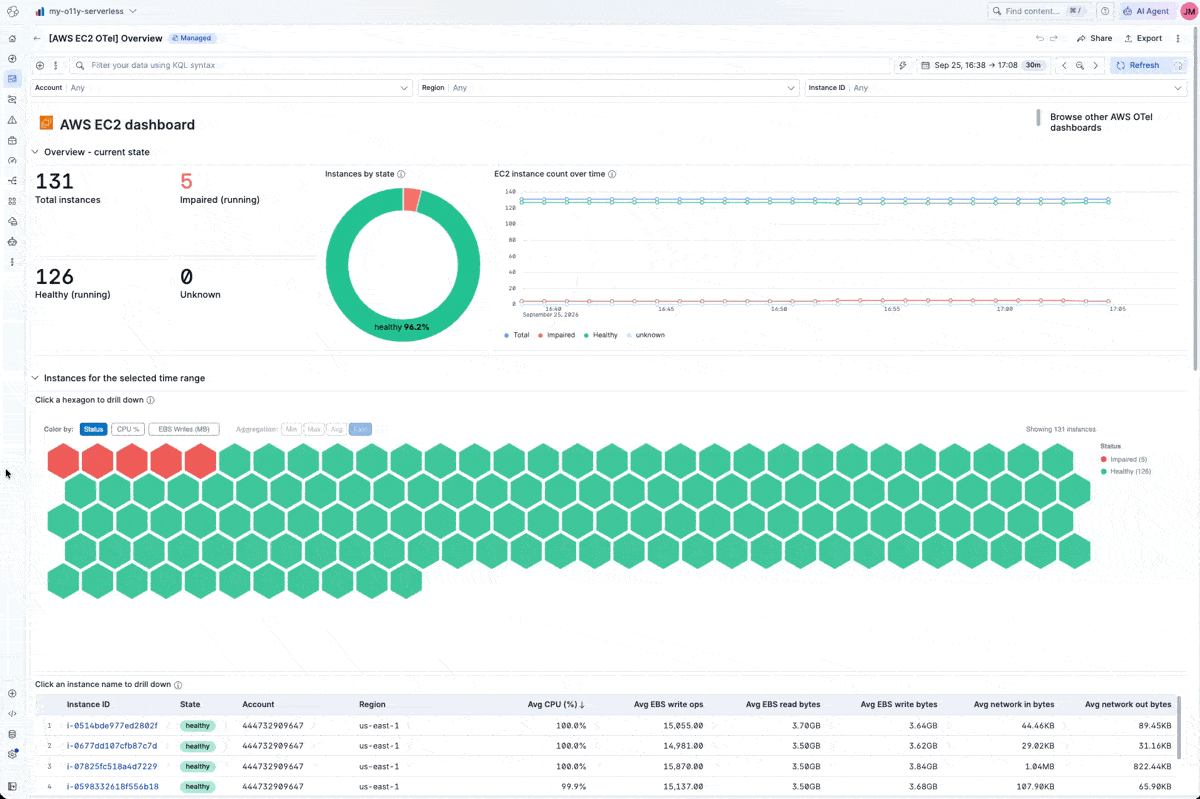Open the Region filter dropdown
The image size is (1200, 799).
pos(608,88)
